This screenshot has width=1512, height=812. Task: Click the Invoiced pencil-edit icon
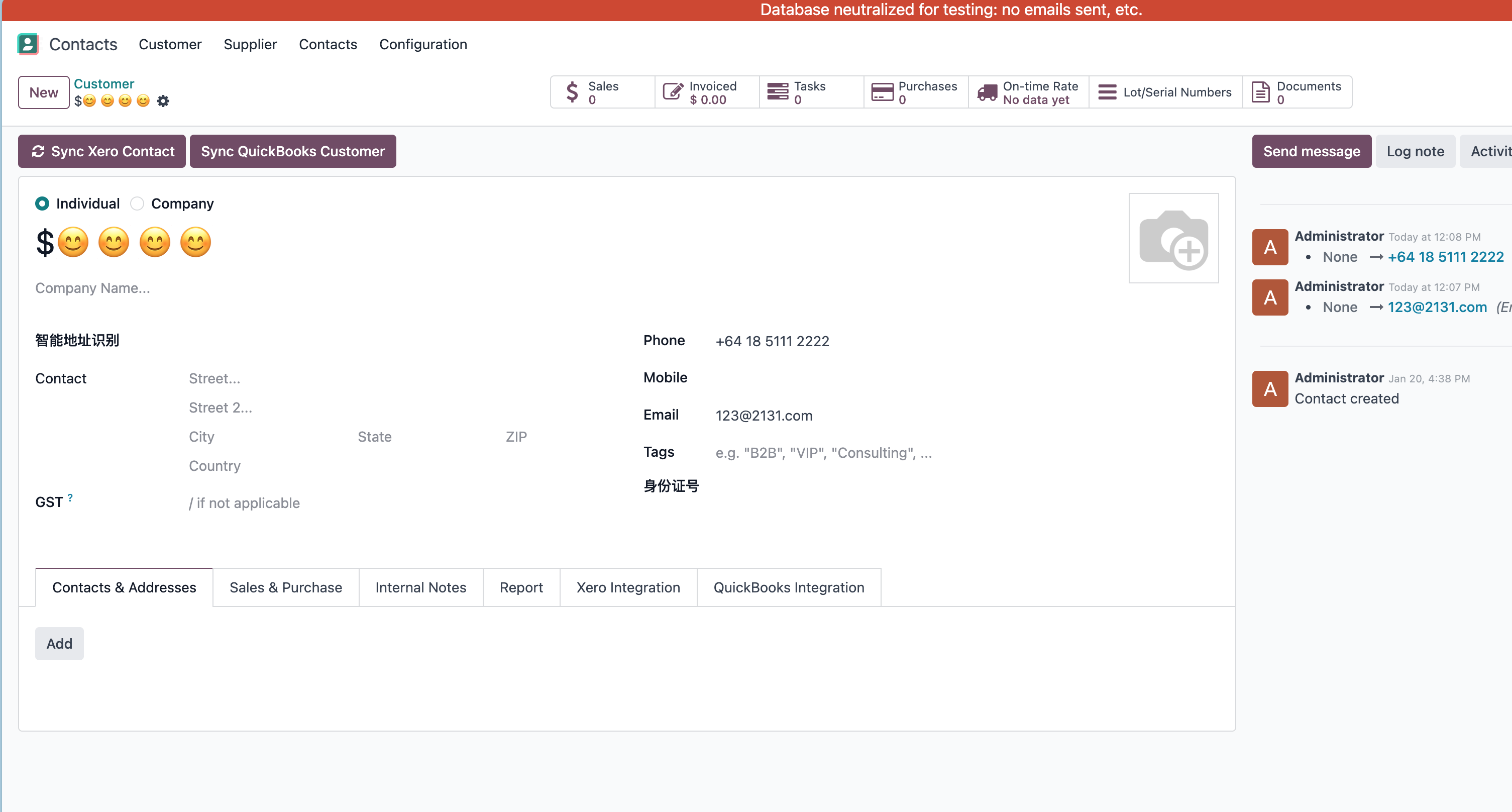pyautogui.click(x=673, y=92)
